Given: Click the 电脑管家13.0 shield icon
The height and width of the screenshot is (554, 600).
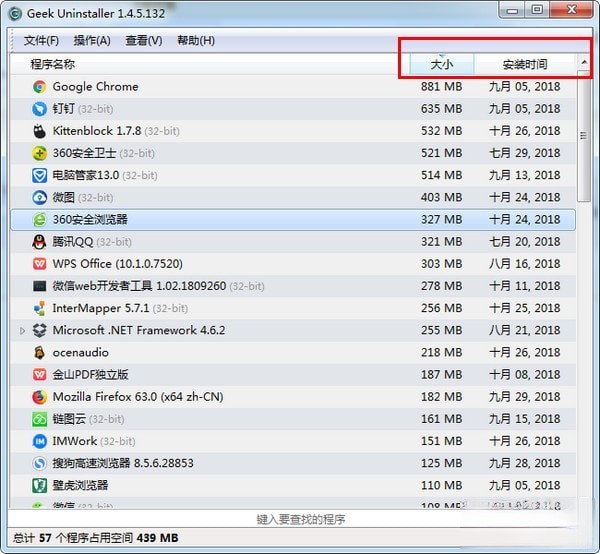Looking at the screenshot, I should tap(39, 176).
